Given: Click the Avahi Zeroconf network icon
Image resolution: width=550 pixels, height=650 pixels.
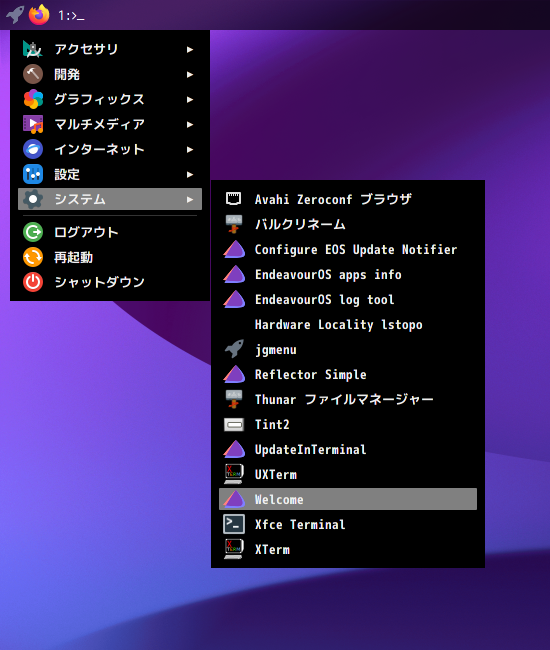Looking at the screenshot, I should (x=234, y=199).
